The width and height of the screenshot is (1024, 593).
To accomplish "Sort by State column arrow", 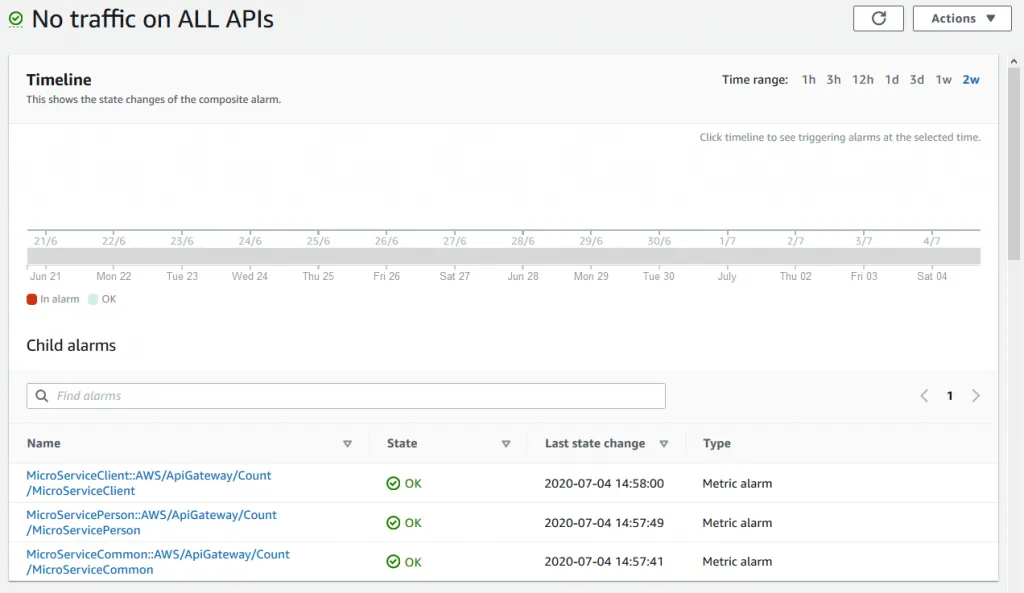I will click(506, 444).
